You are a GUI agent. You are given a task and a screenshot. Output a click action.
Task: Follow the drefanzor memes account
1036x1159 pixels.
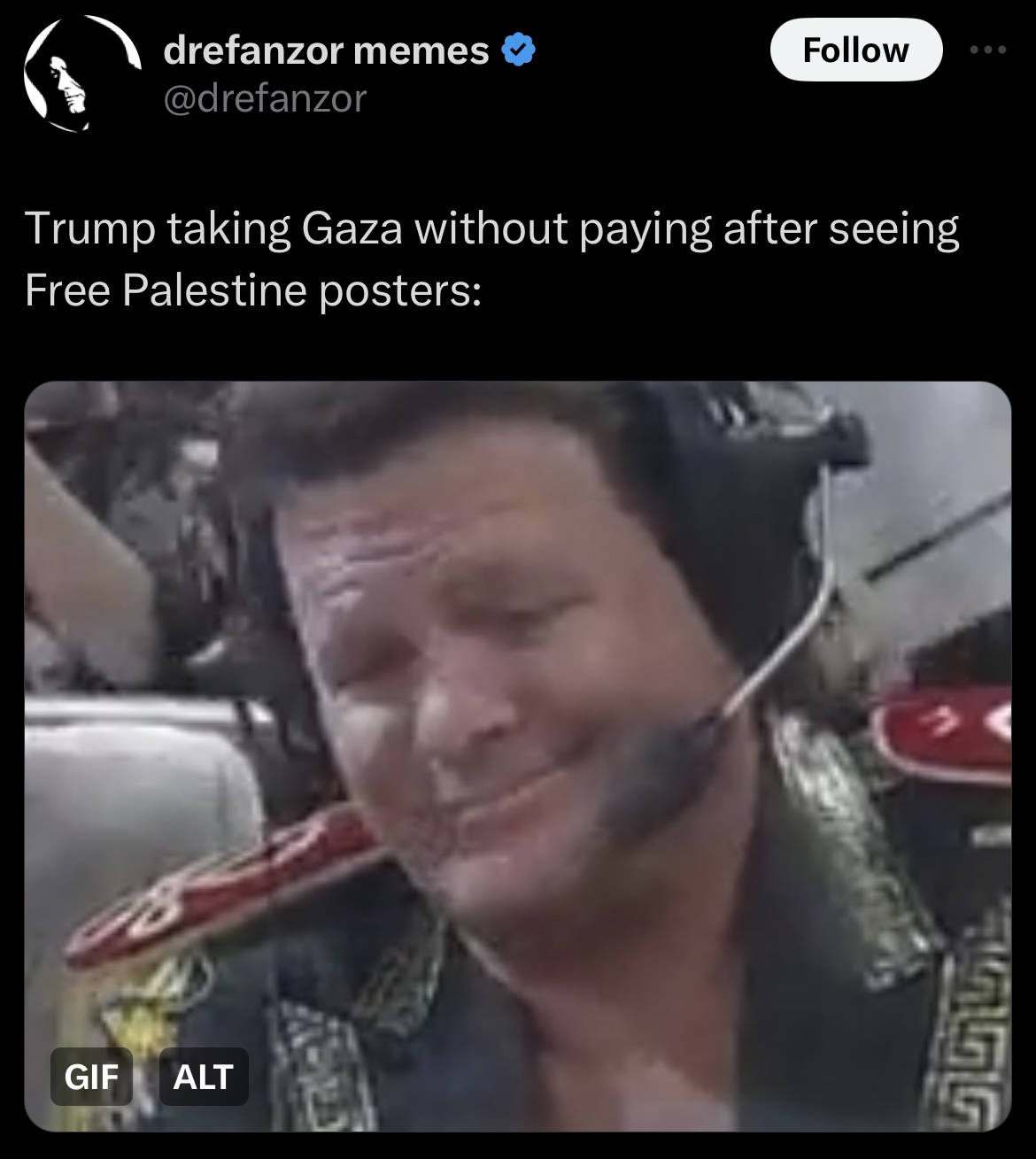855,50
